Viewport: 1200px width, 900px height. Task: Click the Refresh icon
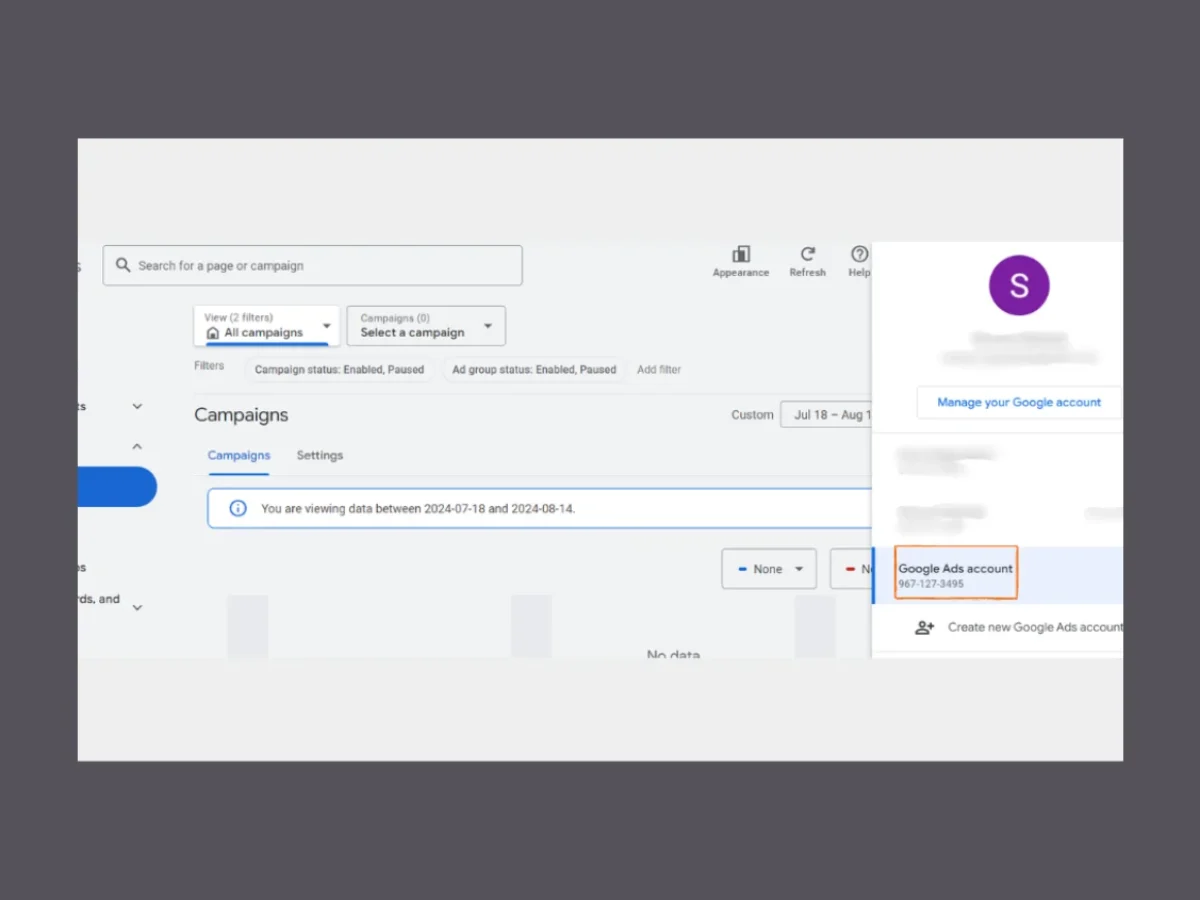tap(807, 255)
